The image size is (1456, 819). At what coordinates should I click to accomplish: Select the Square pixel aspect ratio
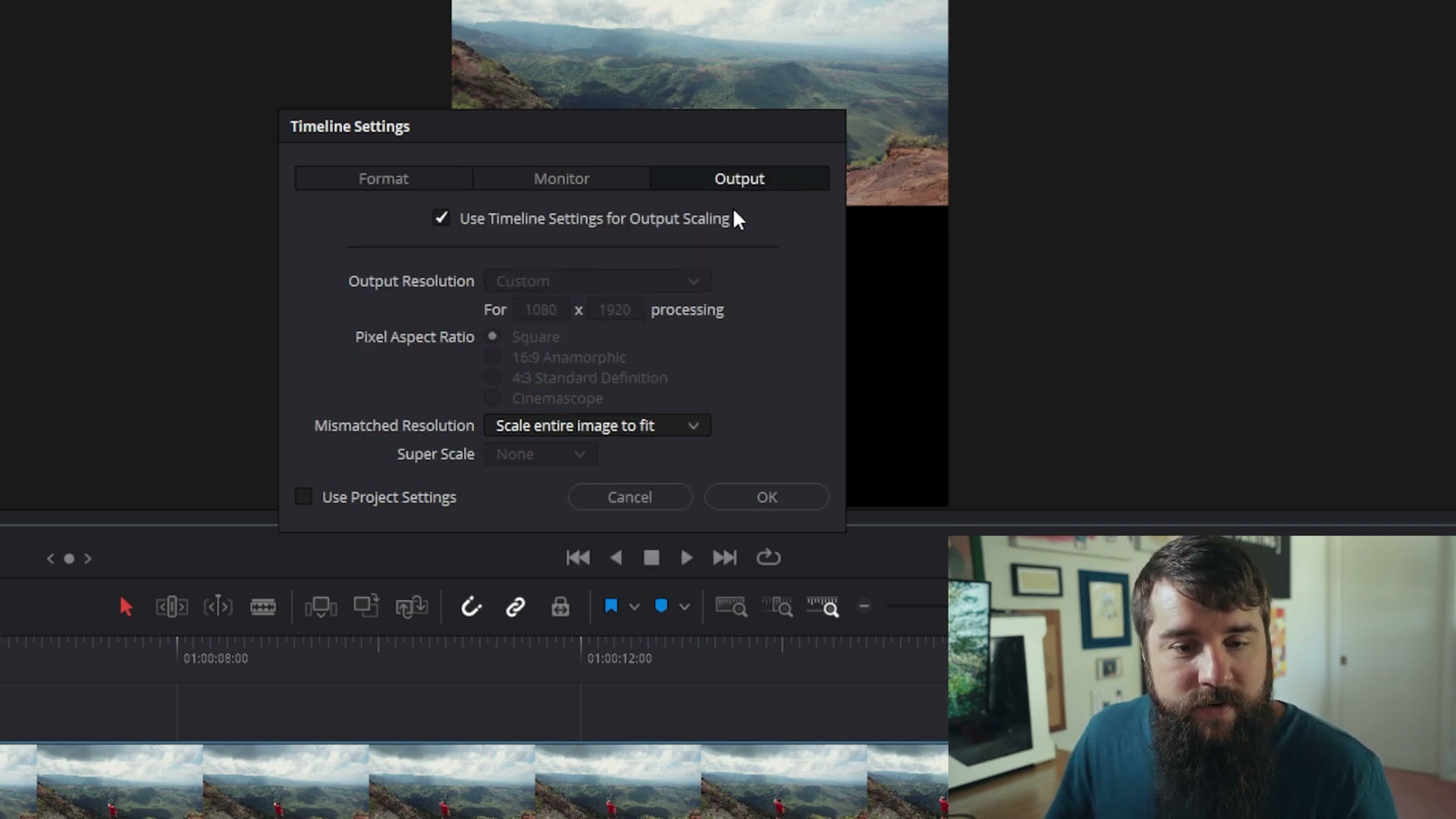point(492,336)
